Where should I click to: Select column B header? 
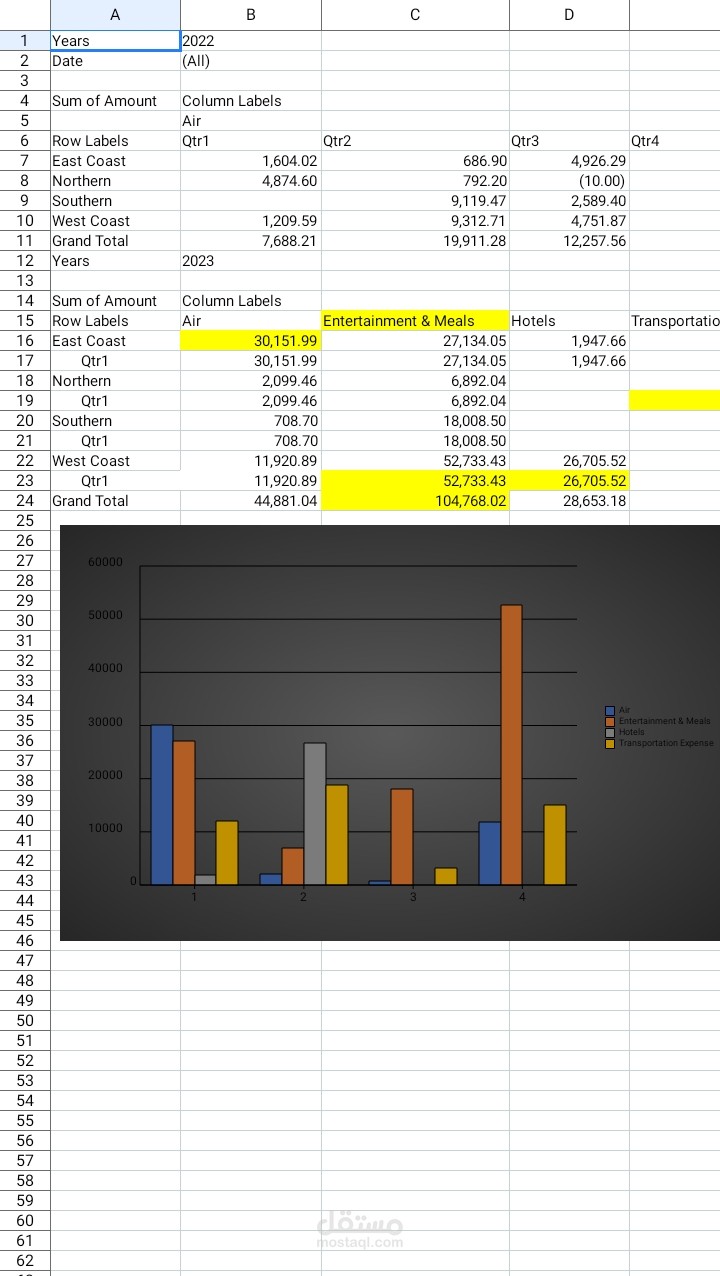coord(251,14)
